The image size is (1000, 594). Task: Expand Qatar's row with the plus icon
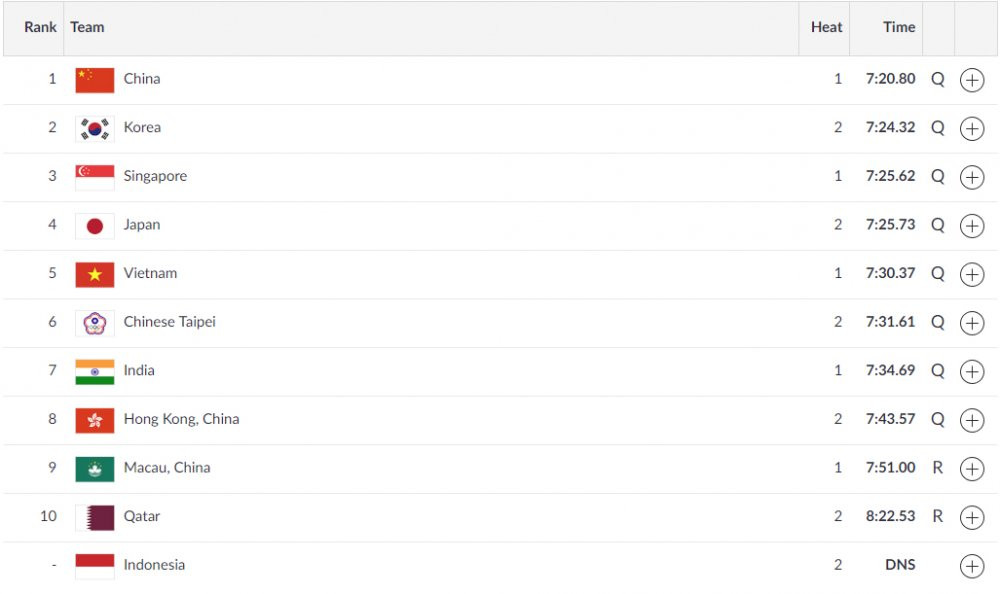pos(971,517)
